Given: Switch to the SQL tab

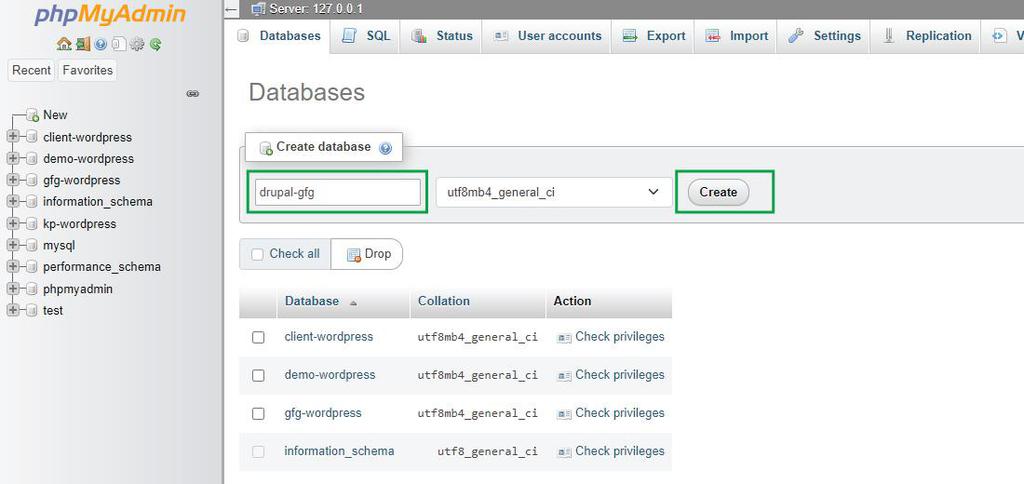Looking at the screenshot, I should coord(367,36).
